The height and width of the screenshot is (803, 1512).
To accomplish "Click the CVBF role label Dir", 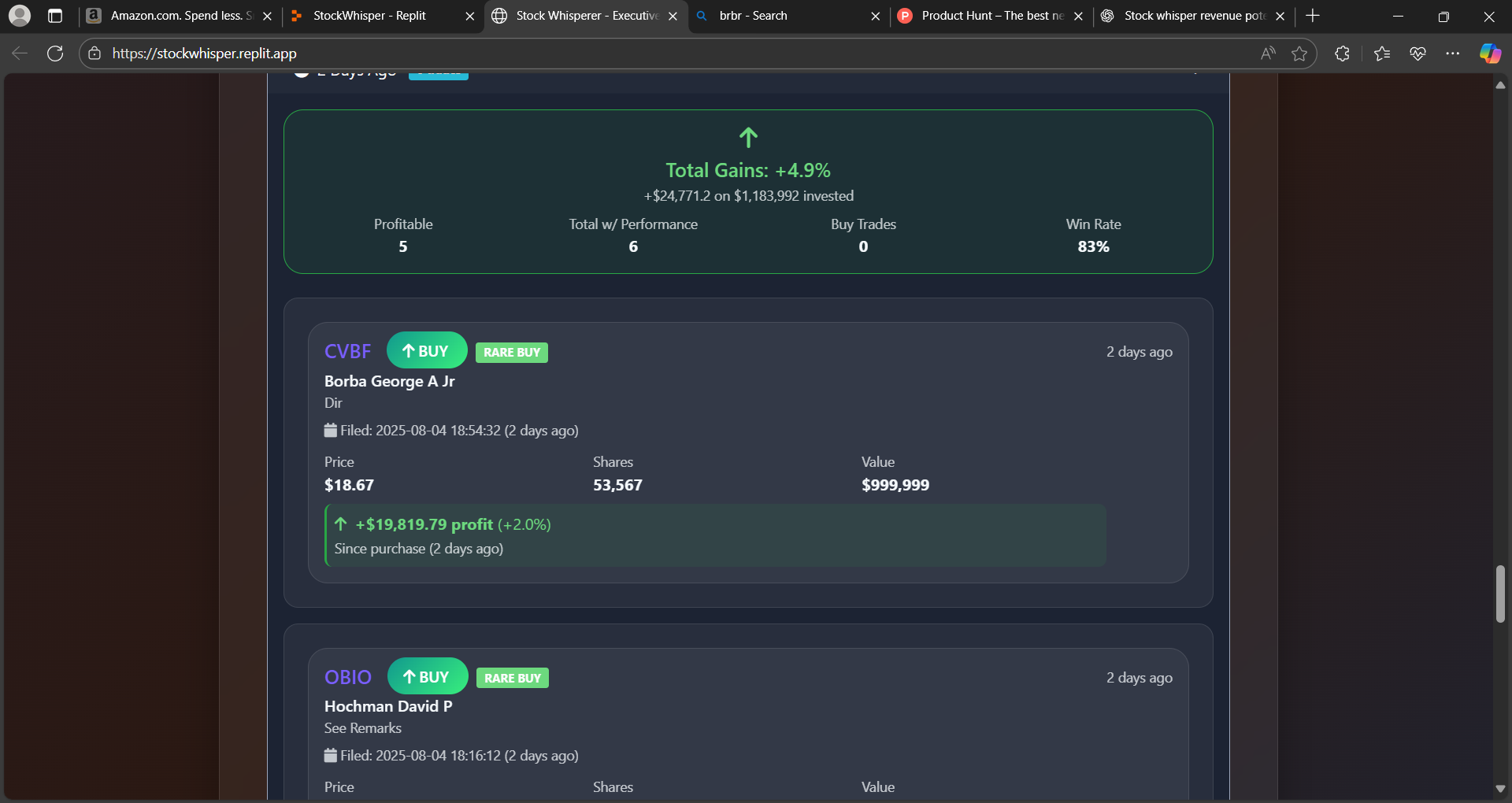I will coord(333,403).
